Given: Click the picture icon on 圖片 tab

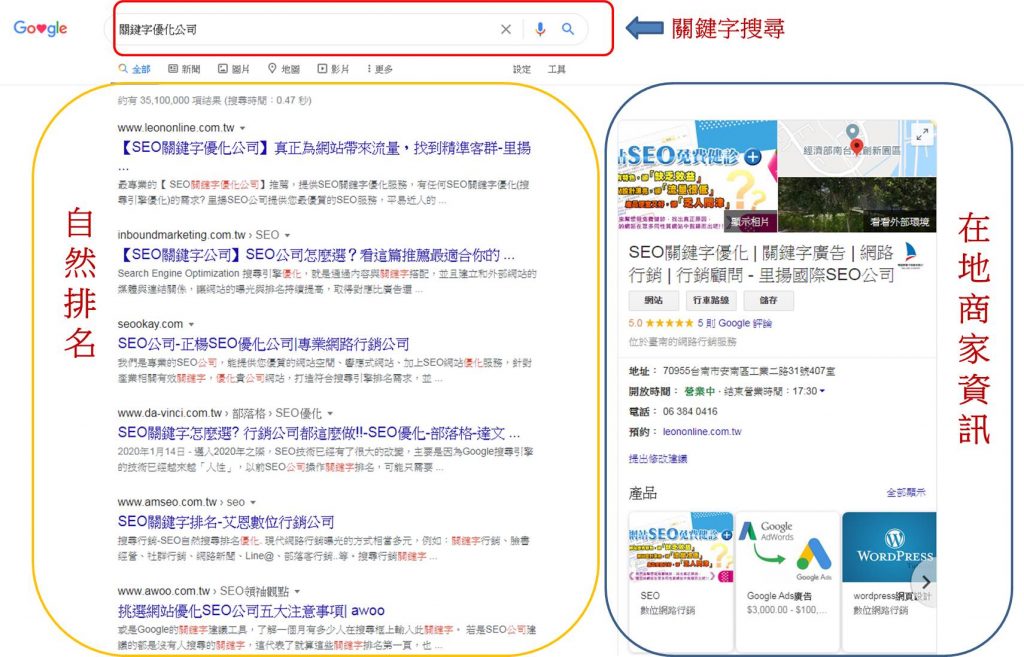Looking at the screenshot, I should pos(222,68).
